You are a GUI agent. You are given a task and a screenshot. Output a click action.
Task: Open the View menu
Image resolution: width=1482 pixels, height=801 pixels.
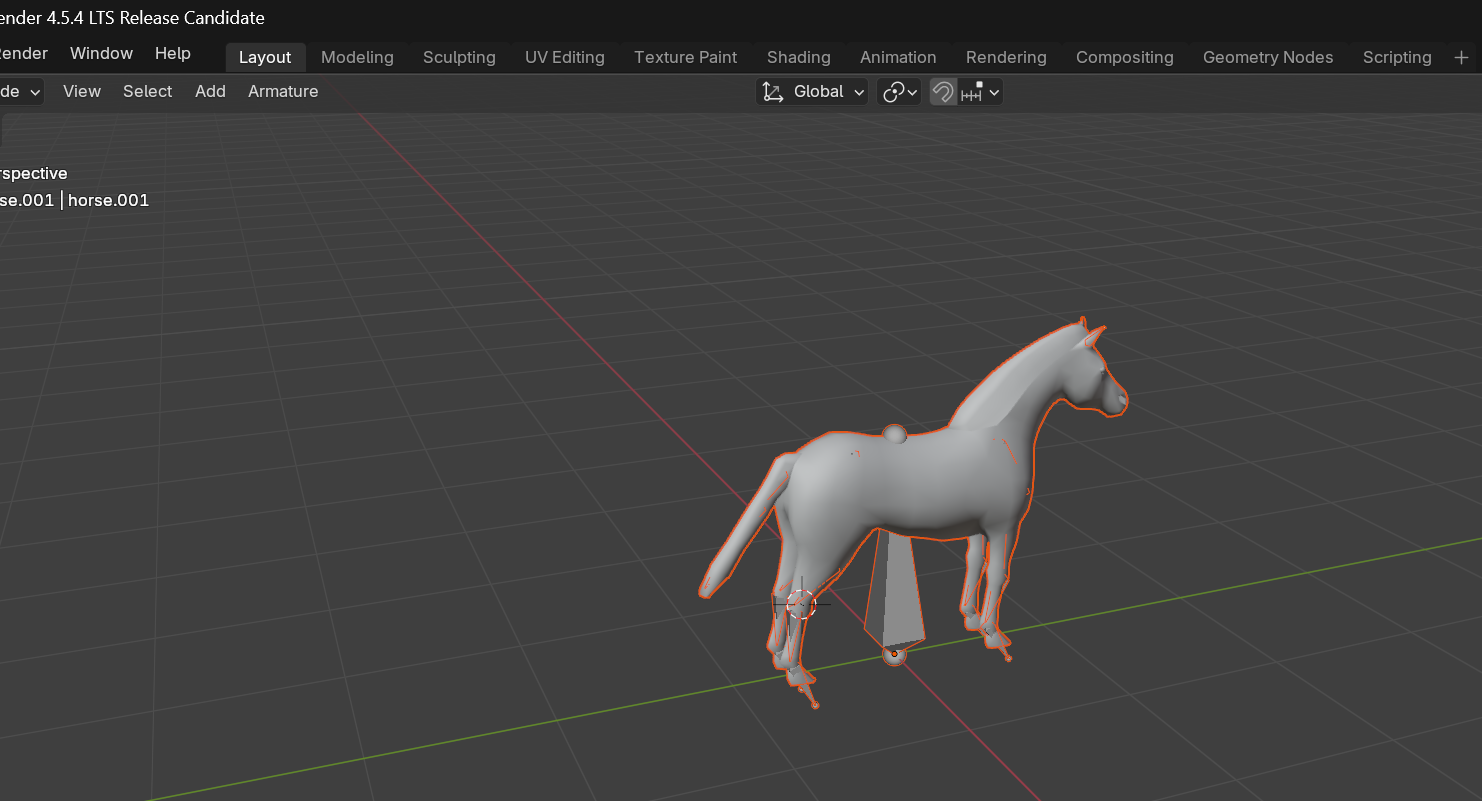pos(81,91)
